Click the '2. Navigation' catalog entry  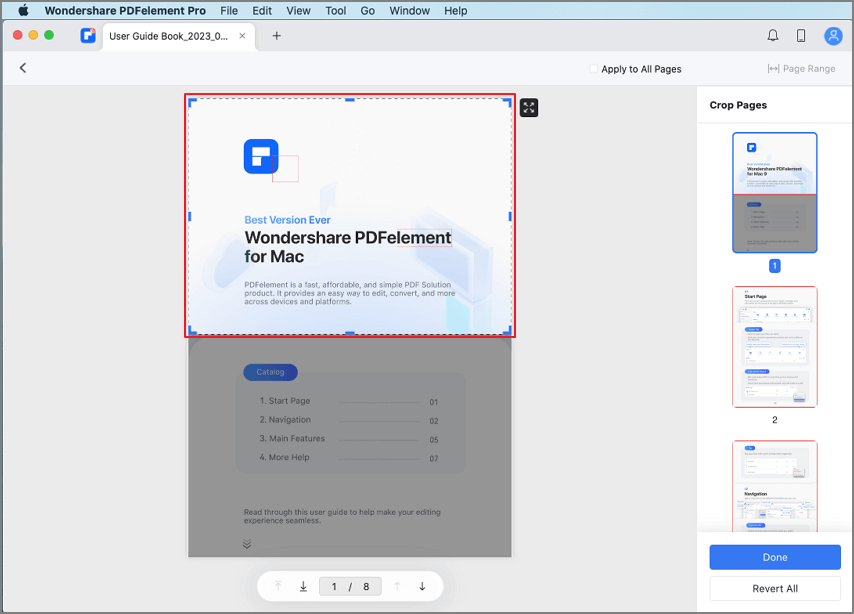349,420
